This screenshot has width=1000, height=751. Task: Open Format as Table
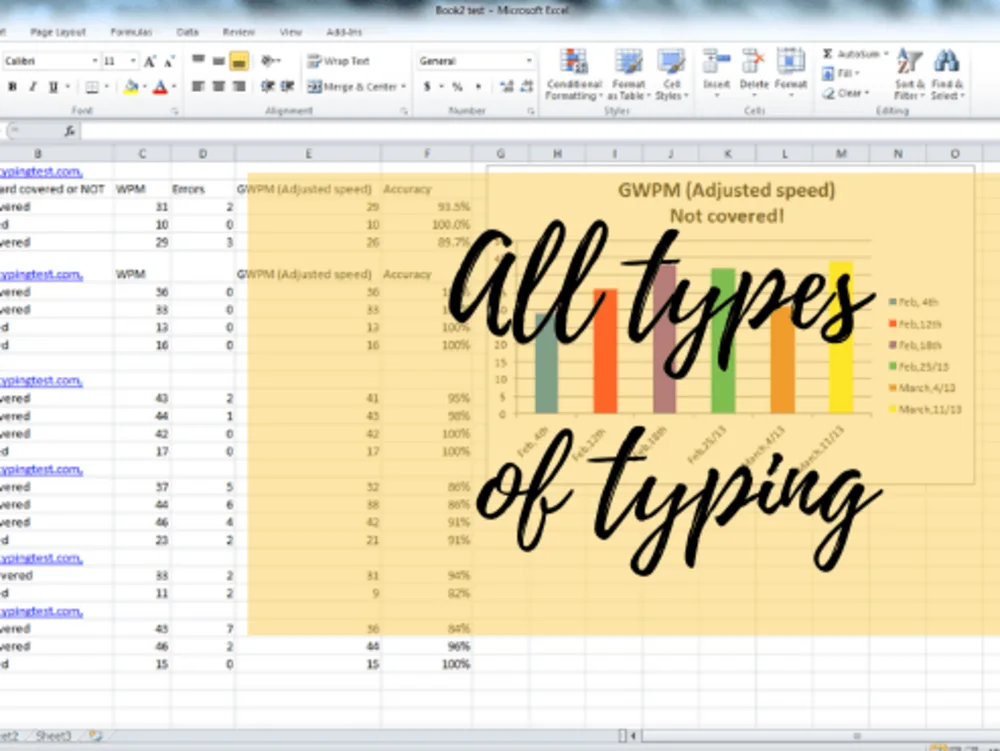coord(628,75)
